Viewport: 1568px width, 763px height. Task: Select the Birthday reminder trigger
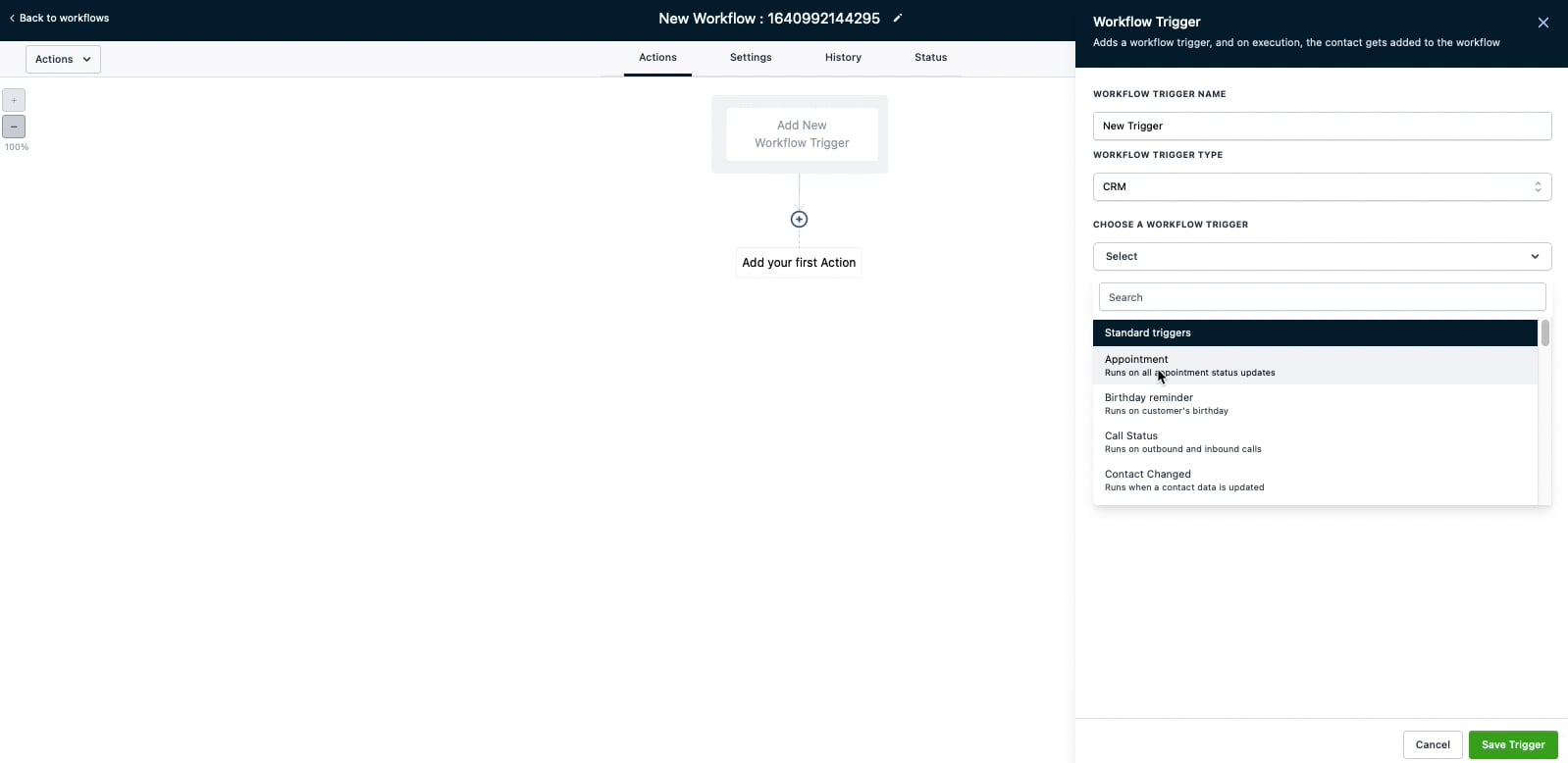[1315, 403]
